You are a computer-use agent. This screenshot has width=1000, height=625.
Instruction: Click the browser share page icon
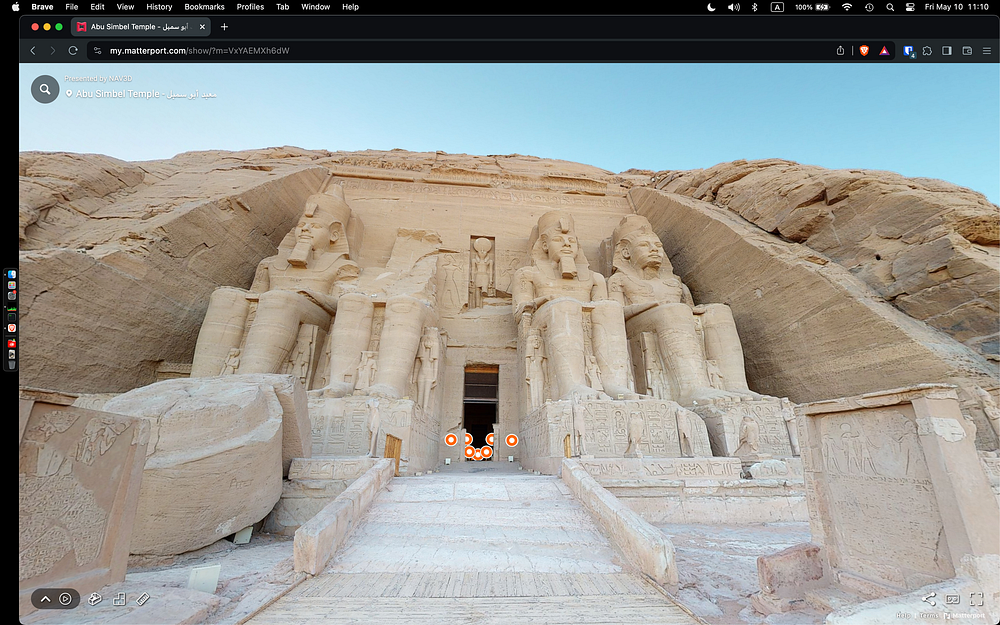tap(840, 50)
